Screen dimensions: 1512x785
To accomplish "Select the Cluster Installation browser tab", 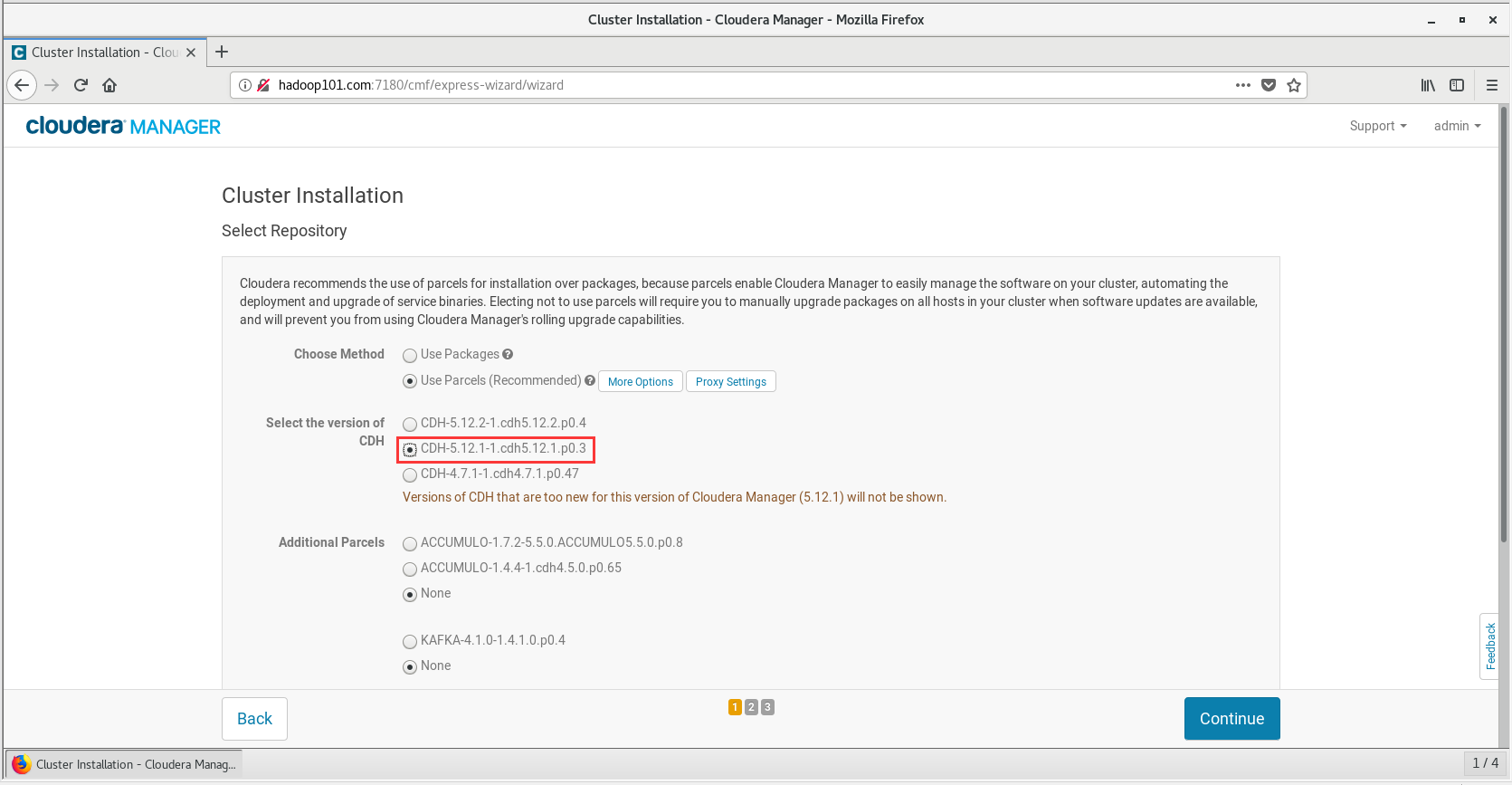I will [105, 53].
